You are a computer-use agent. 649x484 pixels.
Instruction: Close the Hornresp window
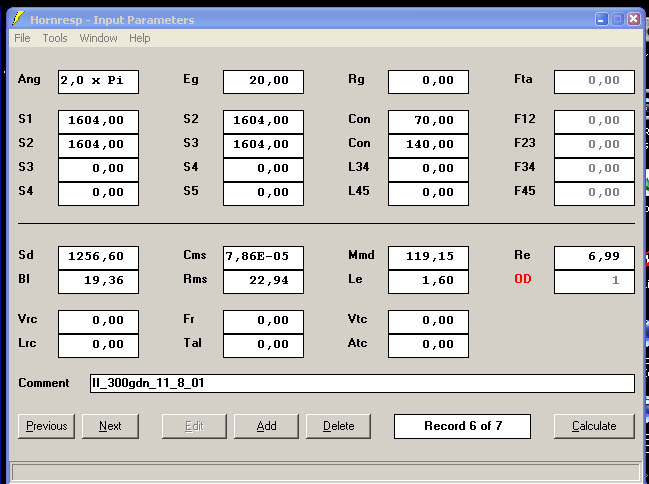[x=632, y=19]
